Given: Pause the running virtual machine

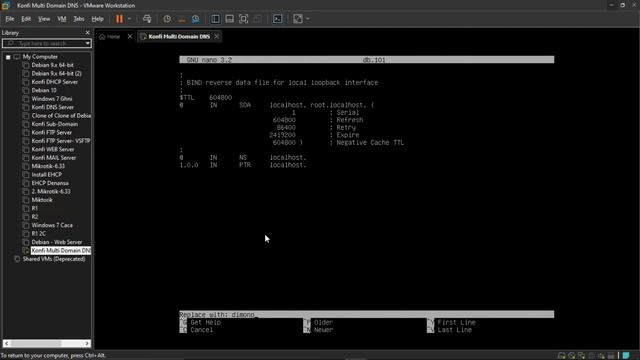Looking at the screenshot, I should click(x=119, y=19).
